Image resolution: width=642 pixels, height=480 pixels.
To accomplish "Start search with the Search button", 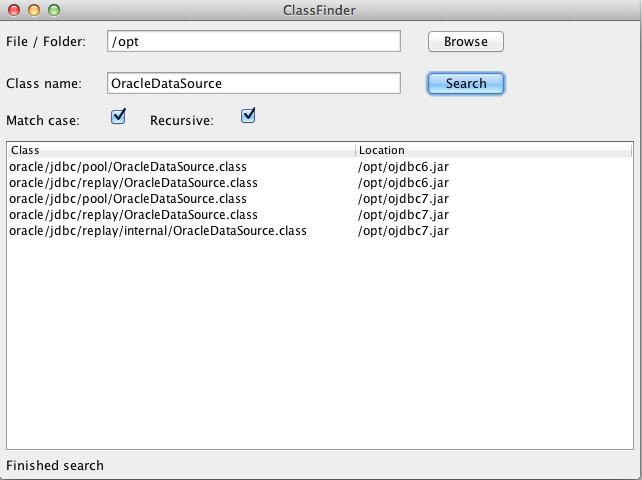I will [466, 84].
